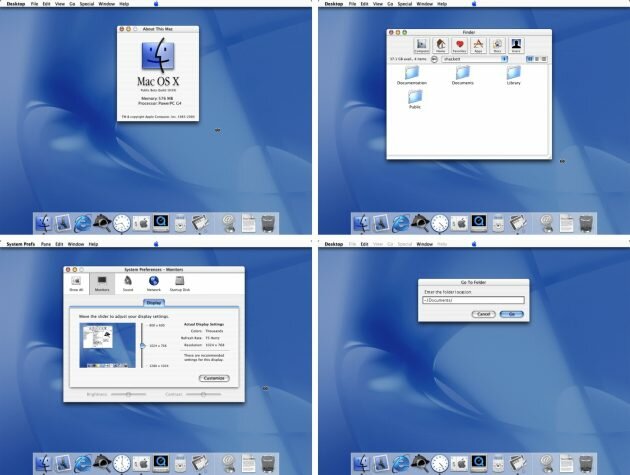Open Users in the Finder window toolbar
This screenshot has width=630, height=475.
[x=516, y=45]
